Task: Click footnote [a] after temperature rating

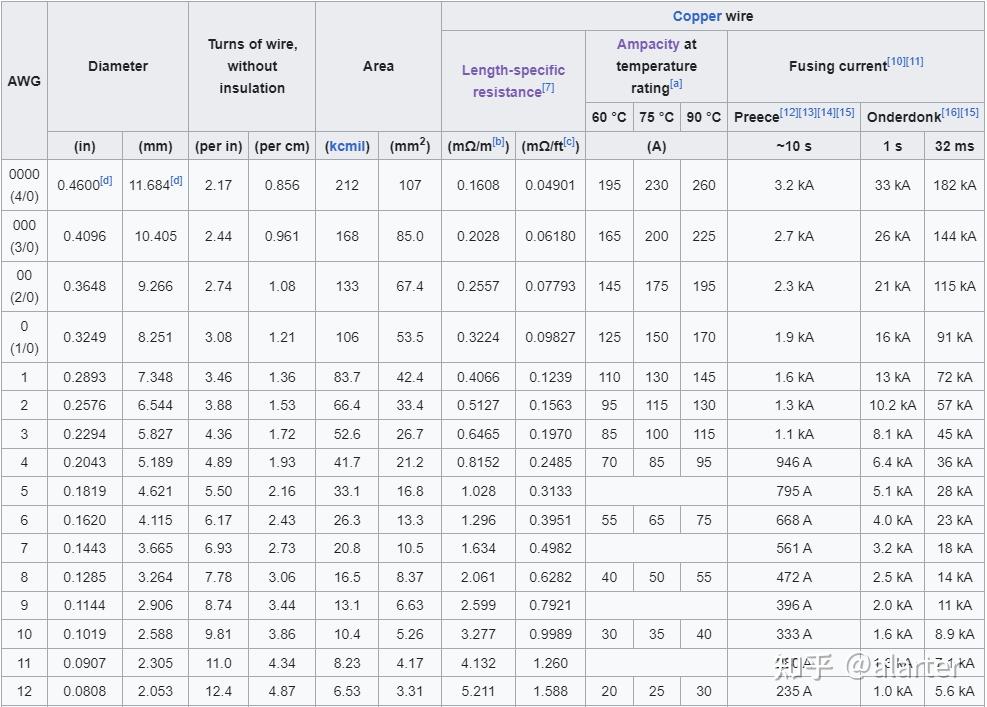Action: click(x=676, y=85)
